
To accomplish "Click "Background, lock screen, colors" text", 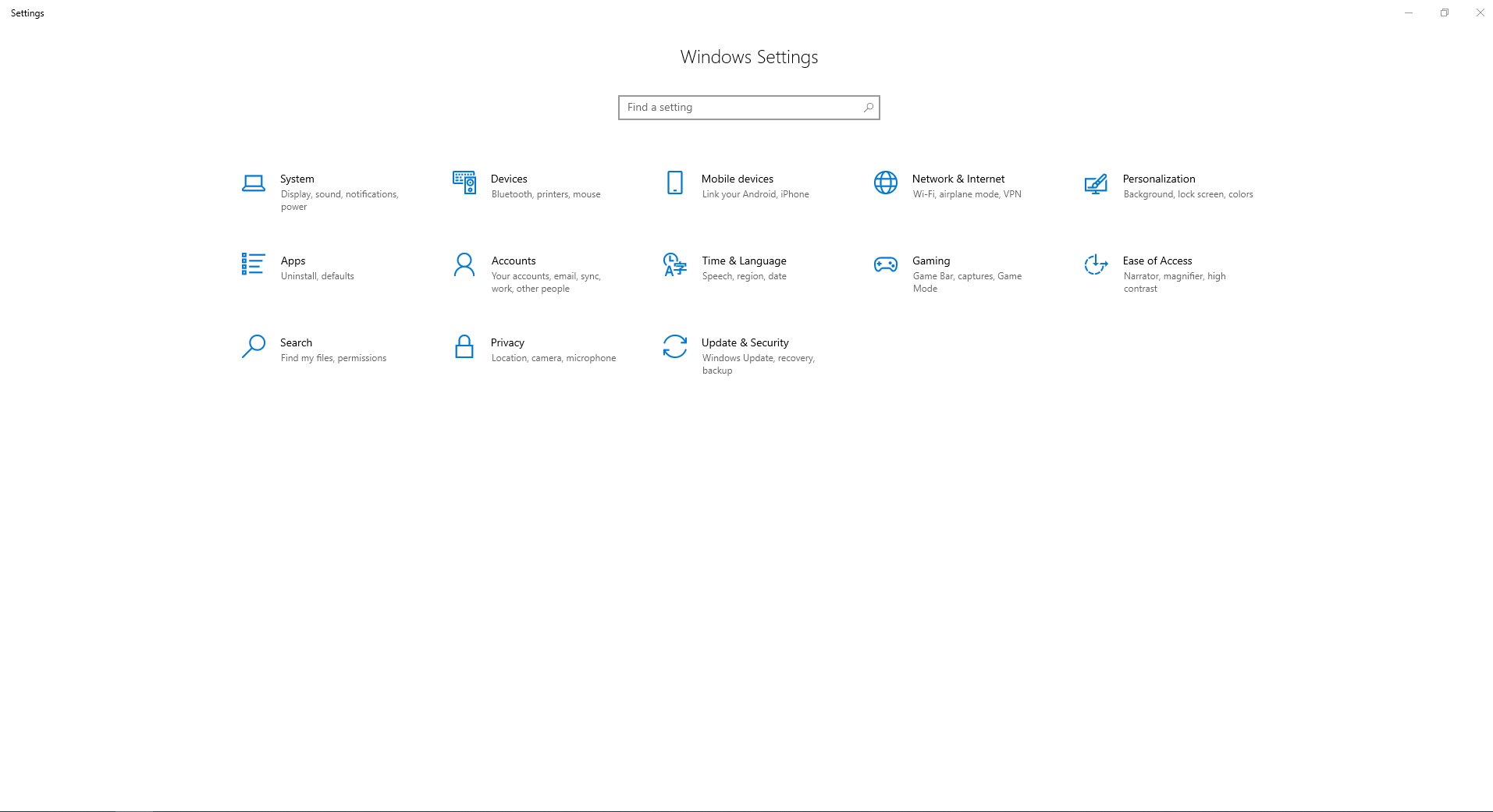I will click(1189, 194).
